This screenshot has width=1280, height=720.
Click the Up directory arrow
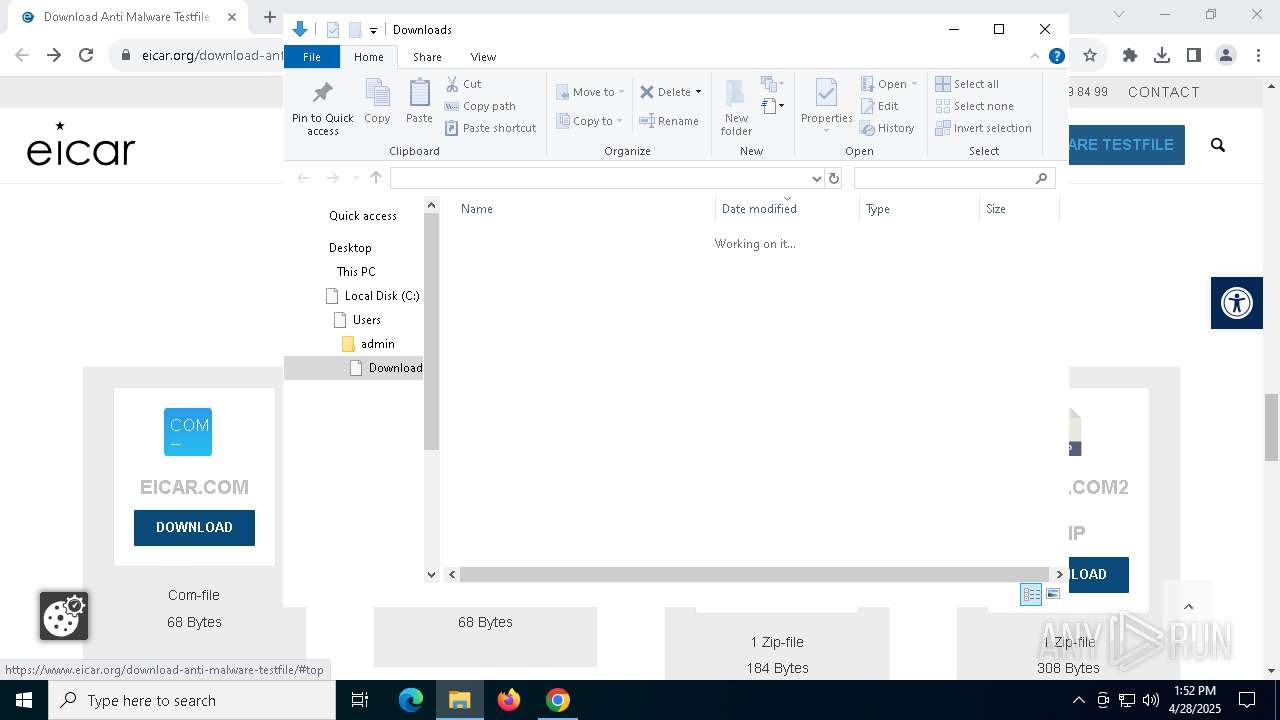[376, 178]
